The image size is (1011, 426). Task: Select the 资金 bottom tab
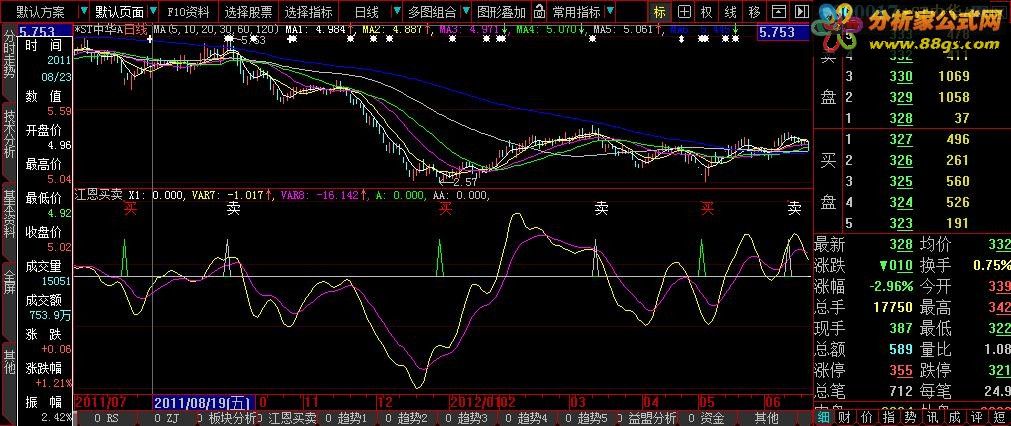[x=707, y=418]
